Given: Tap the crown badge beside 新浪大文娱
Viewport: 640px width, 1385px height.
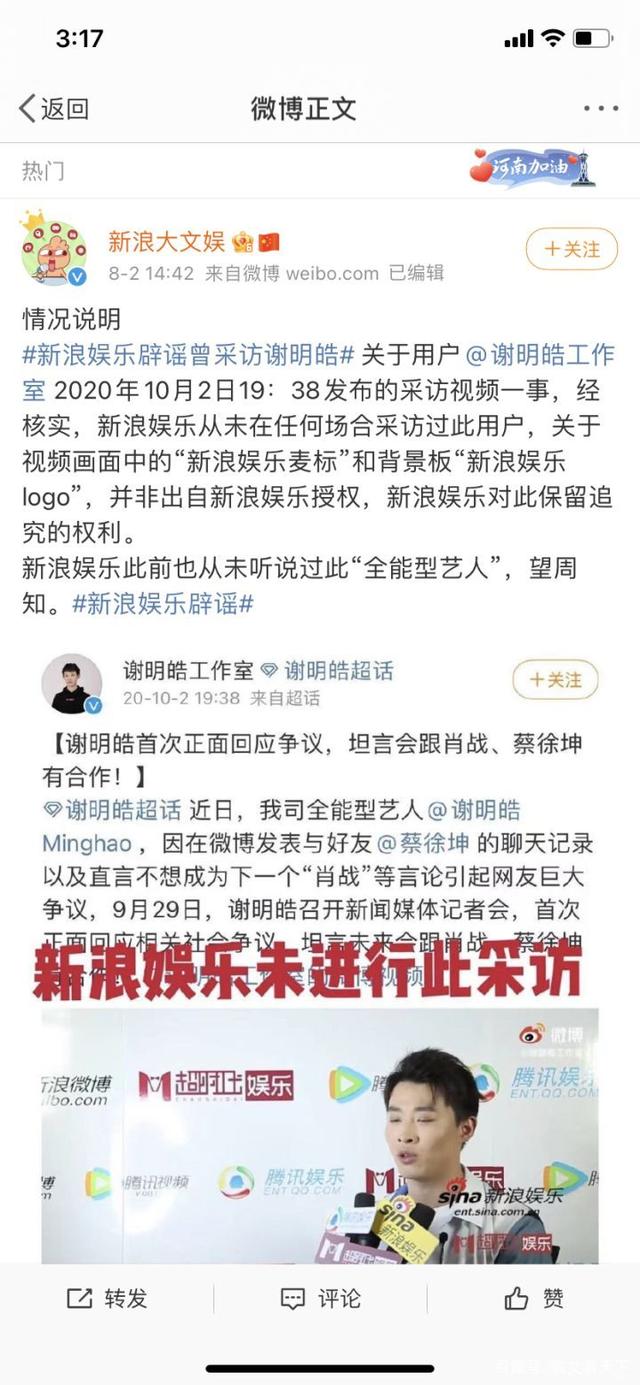Looking at the screenshot, I should (x=243, y=241).
